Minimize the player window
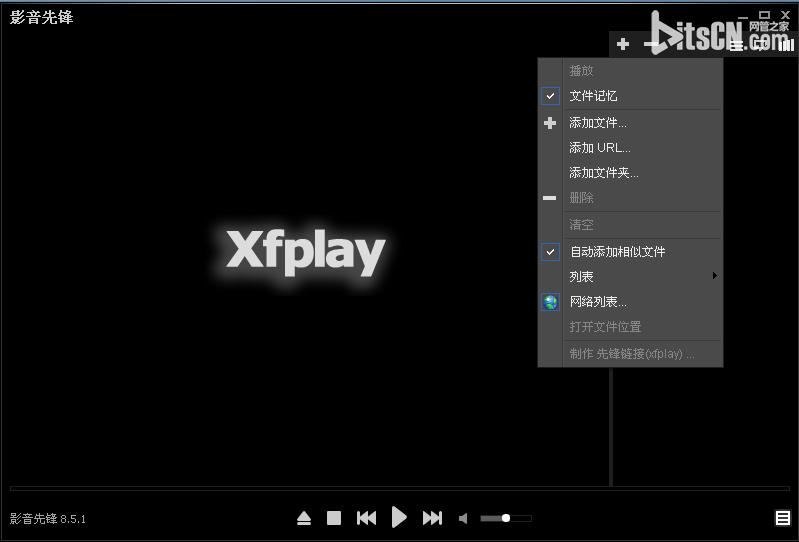This screenshot has width=799, height=542. [743, 16]
